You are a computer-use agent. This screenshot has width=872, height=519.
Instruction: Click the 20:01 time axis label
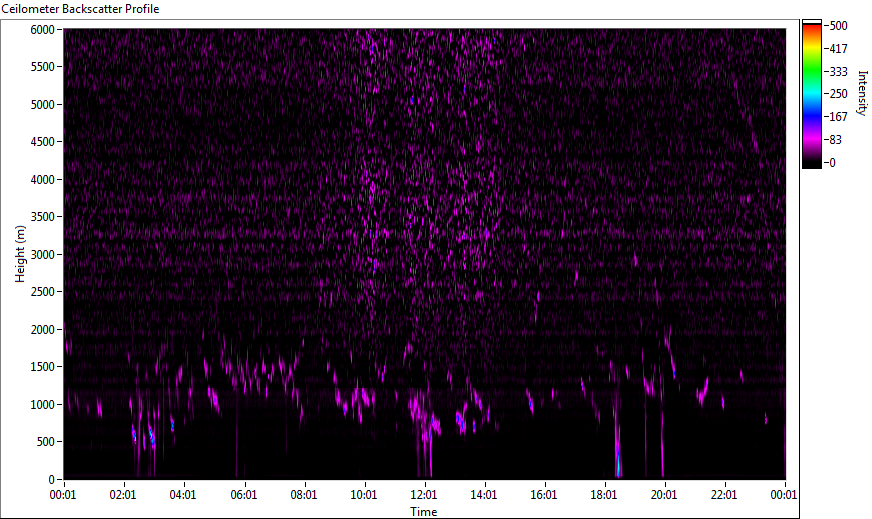pyautogui.click(x=664, y=495)
